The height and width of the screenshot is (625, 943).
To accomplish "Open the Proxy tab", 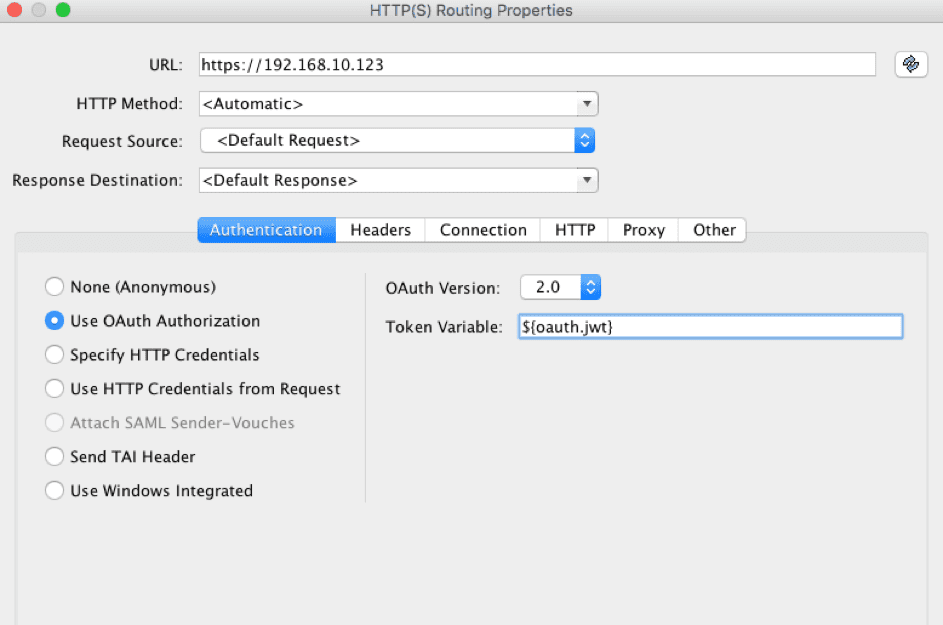I will [642, 230].
